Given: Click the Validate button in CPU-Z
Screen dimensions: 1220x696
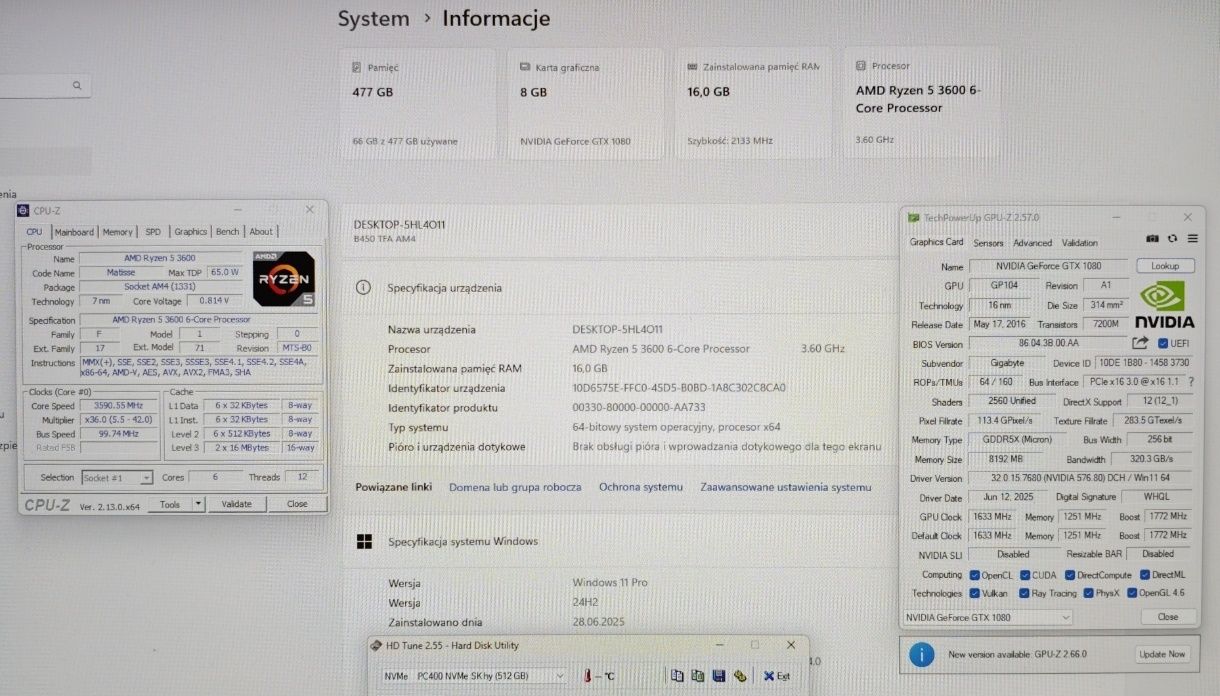Looking at the screenshot, I should click(x=236, y=504).
